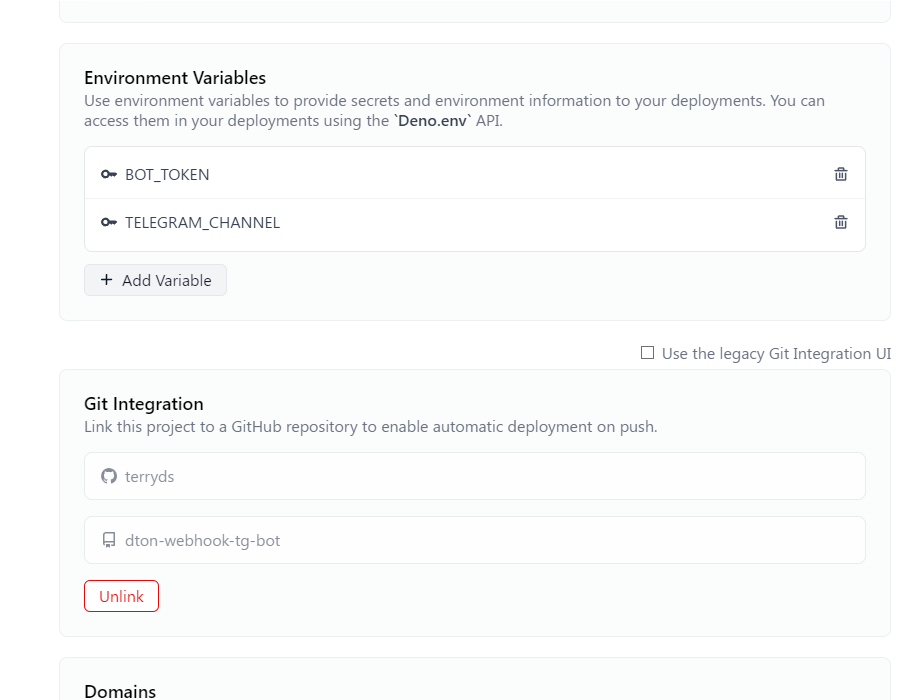This screenshot has height=700, width=908.
Task: Click the terryds account field
Action: (474, 476)
